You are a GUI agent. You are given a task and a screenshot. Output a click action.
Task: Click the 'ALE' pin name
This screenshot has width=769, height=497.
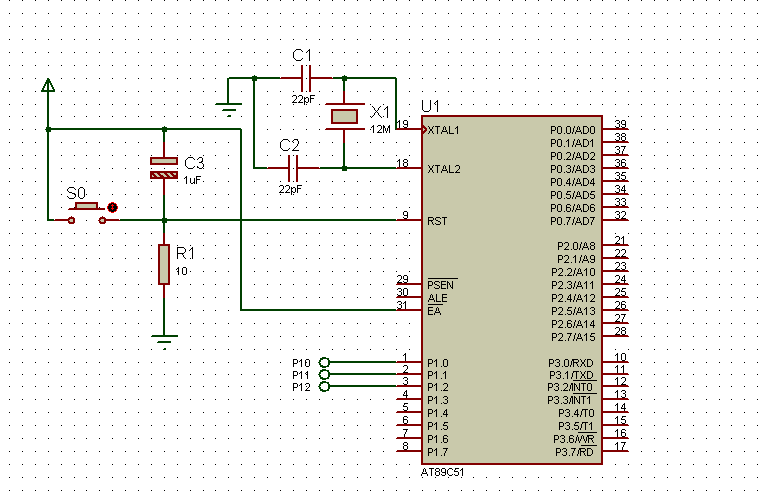[x=437, y=298]
